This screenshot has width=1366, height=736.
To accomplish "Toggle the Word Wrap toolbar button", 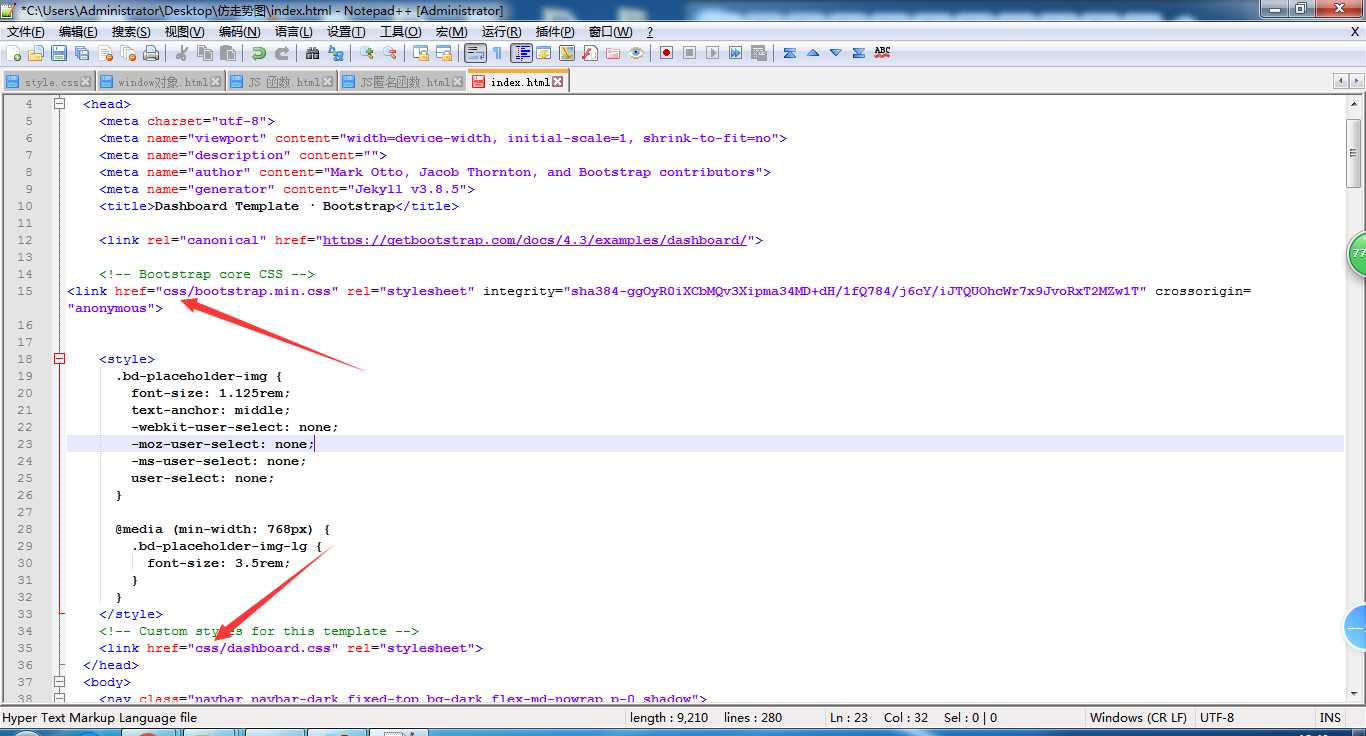I will click(x=475, y=53).
